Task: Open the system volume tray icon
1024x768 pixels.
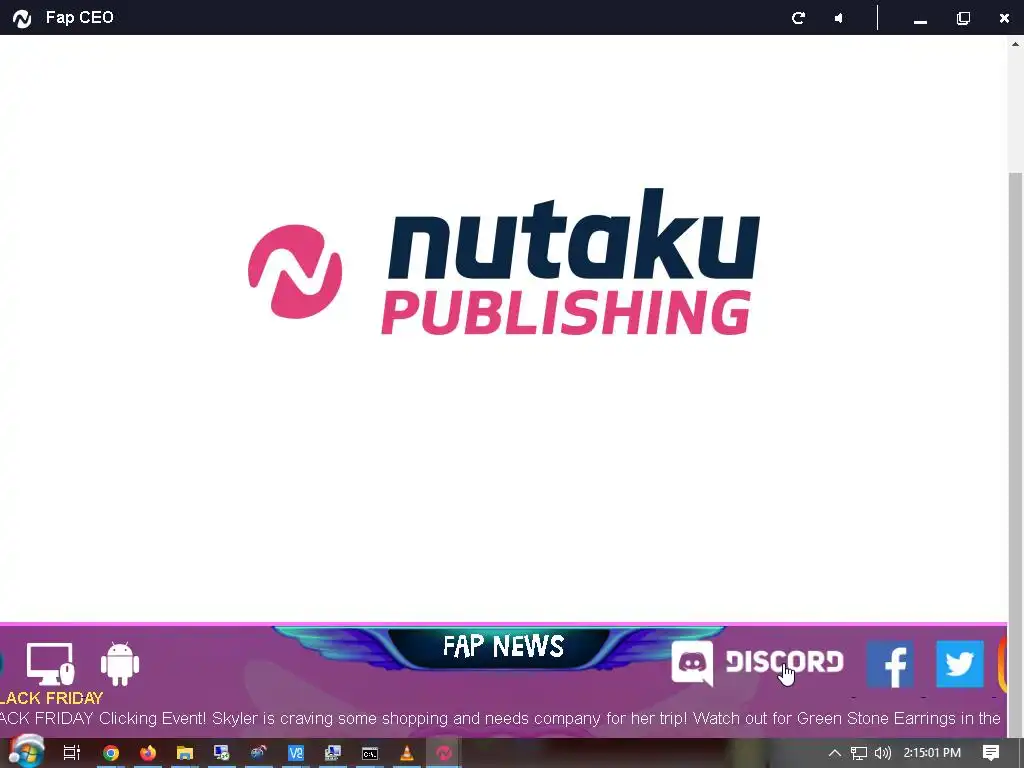Action: [x=883, y=753]
